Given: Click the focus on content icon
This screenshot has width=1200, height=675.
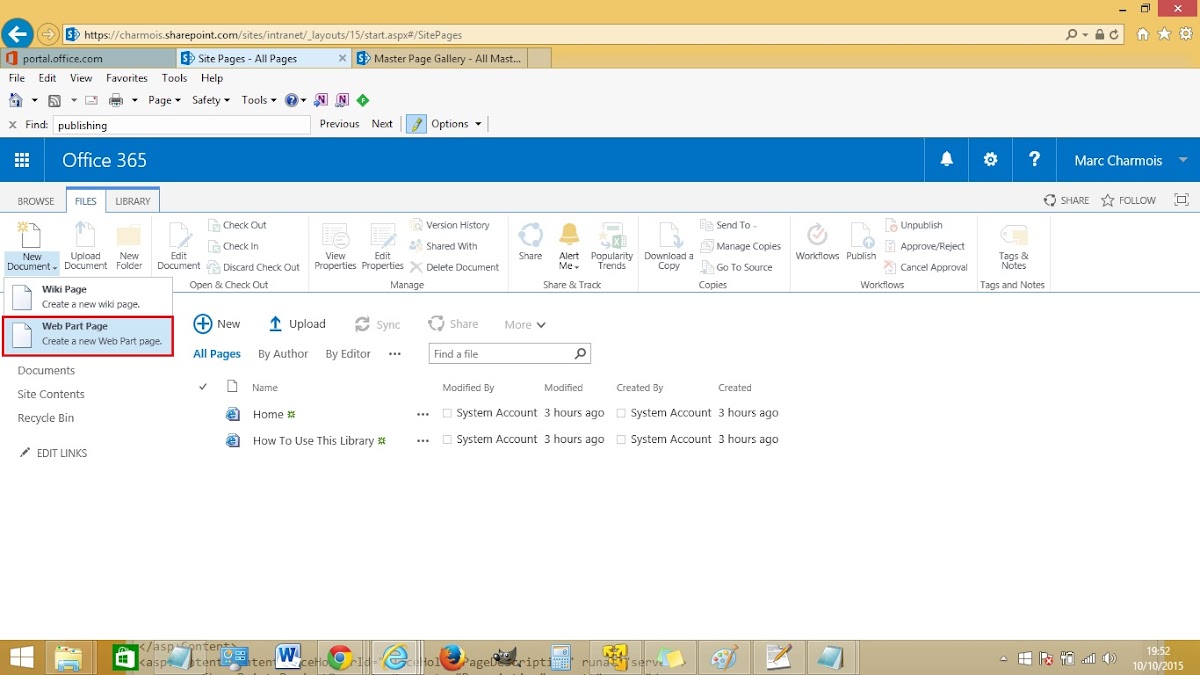Looking at the screenshot, I should click(1181, 200).
